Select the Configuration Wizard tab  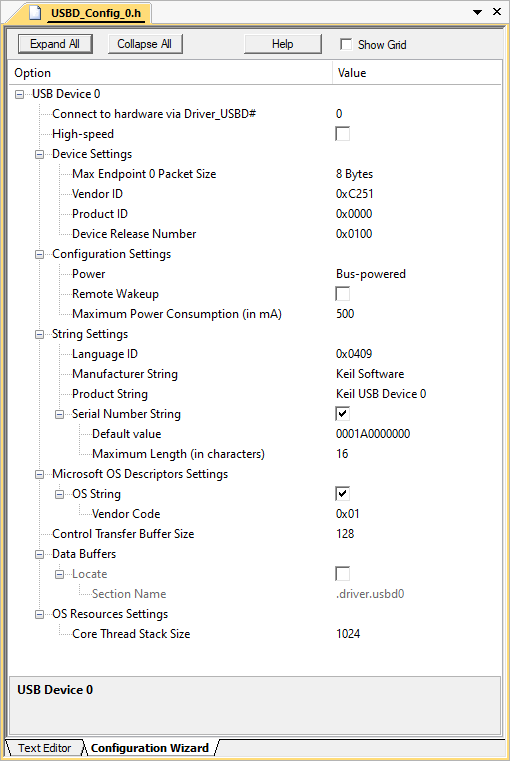point(149,748)
